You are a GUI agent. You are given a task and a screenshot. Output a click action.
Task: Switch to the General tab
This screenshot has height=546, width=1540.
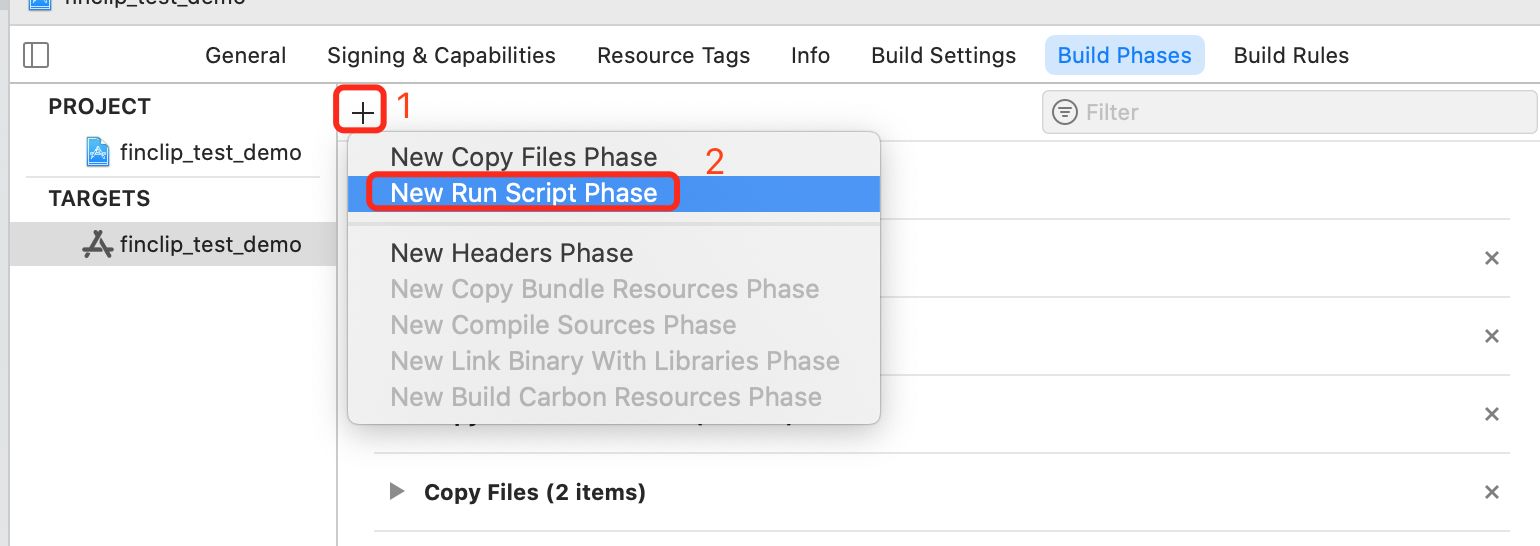245,56
